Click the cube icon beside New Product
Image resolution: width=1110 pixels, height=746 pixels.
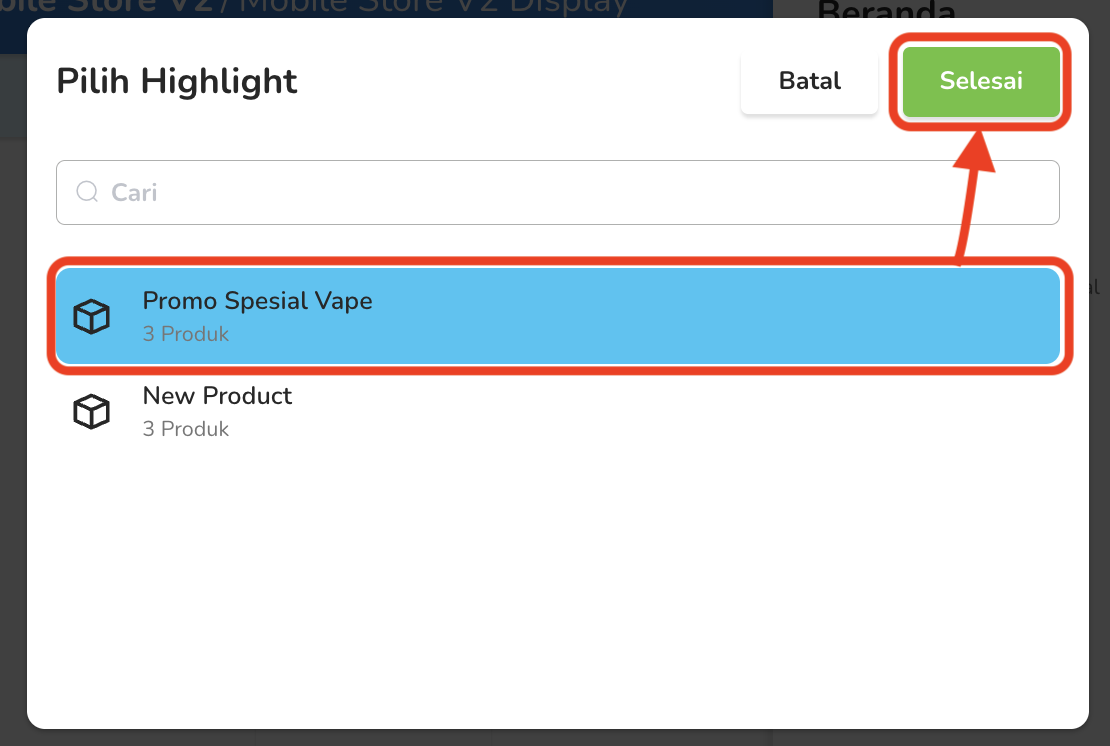[x=91, y=411]
